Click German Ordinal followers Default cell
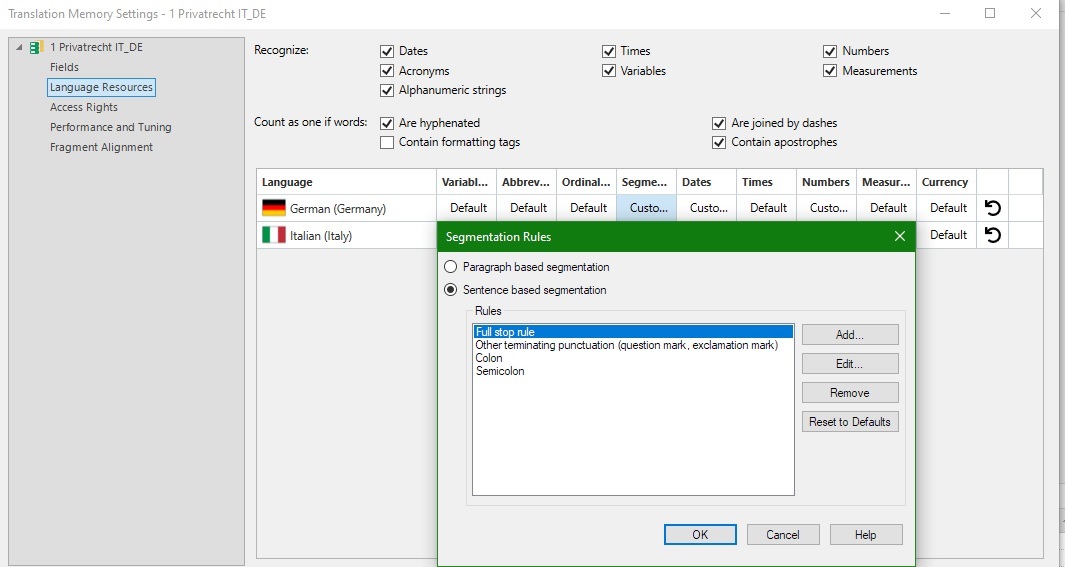 coord(586,208)
